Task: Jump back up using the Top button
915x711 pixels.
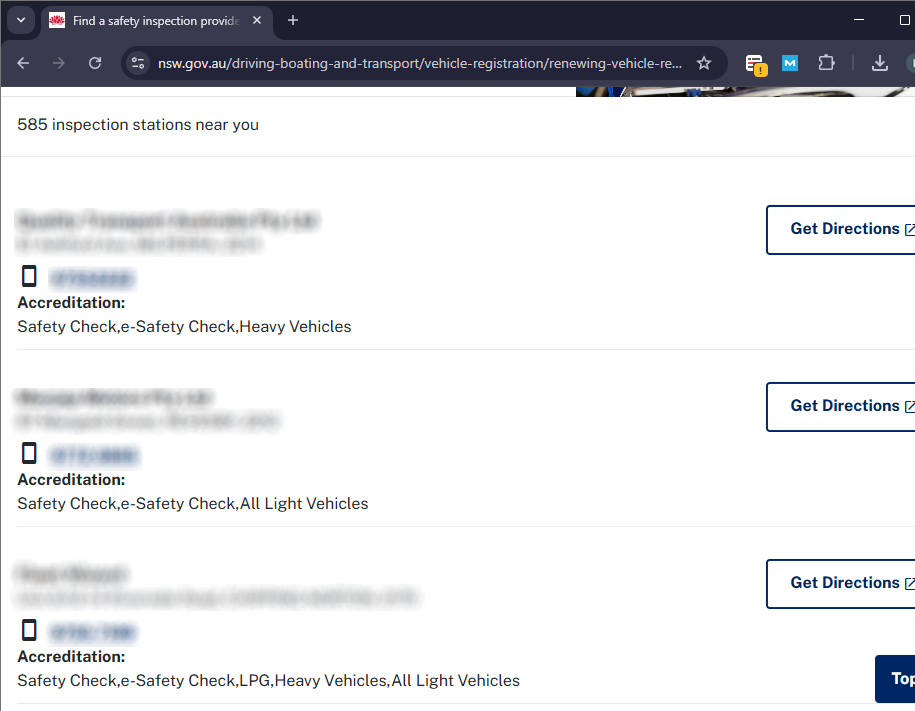Action: pos(898,679)
